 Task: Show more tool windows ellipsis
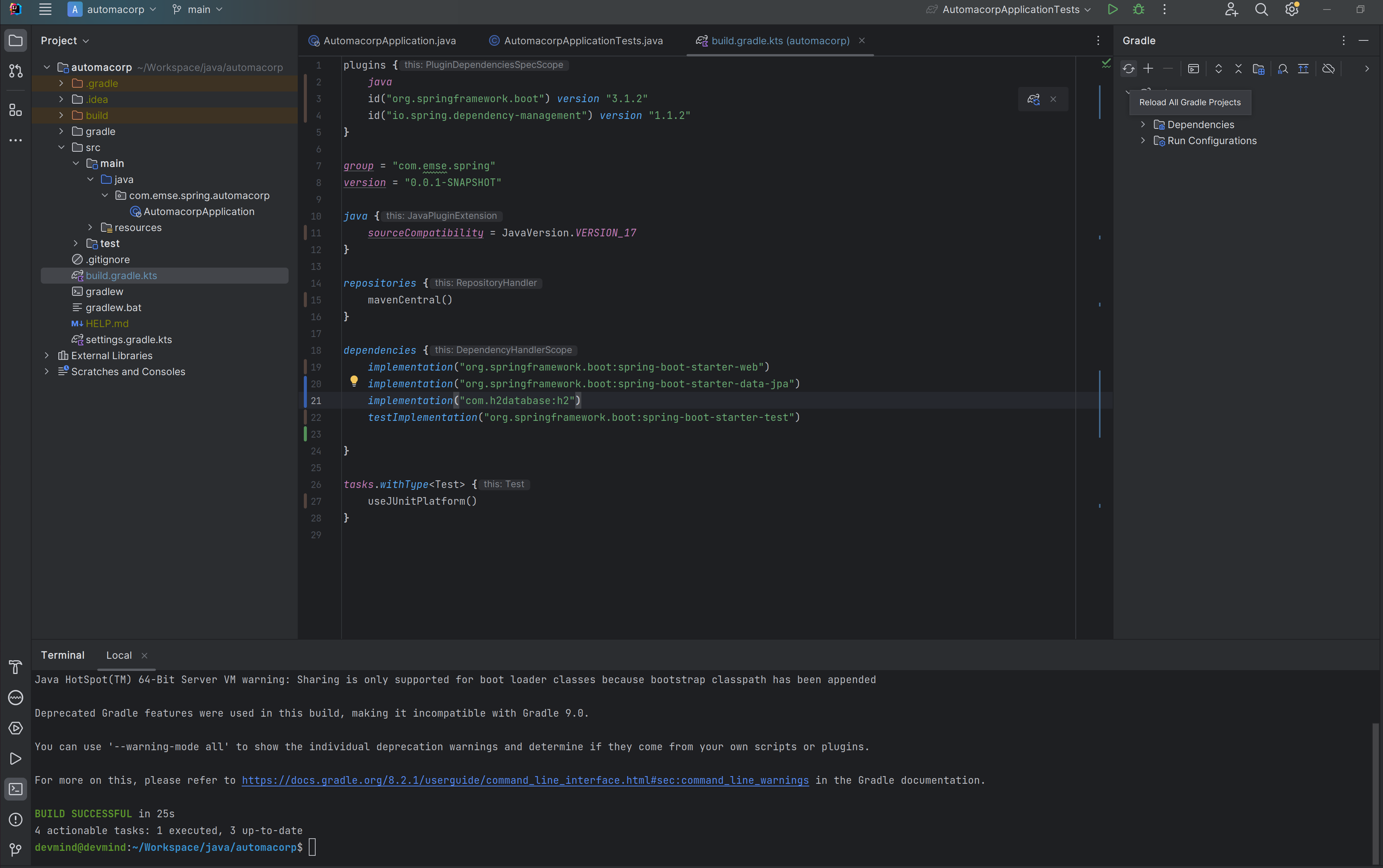(x=16, y=140)
